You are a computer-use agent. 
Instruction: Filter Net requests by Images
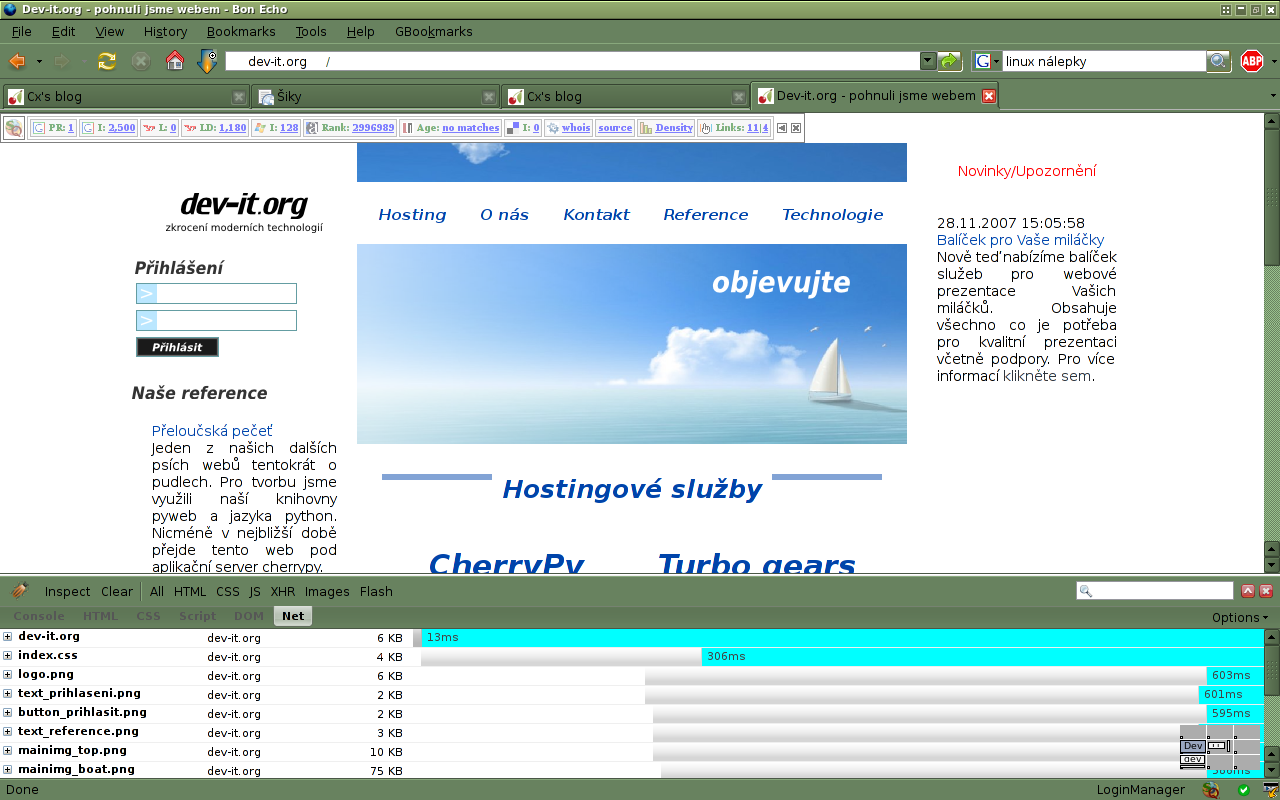click(x=327, y=591)
